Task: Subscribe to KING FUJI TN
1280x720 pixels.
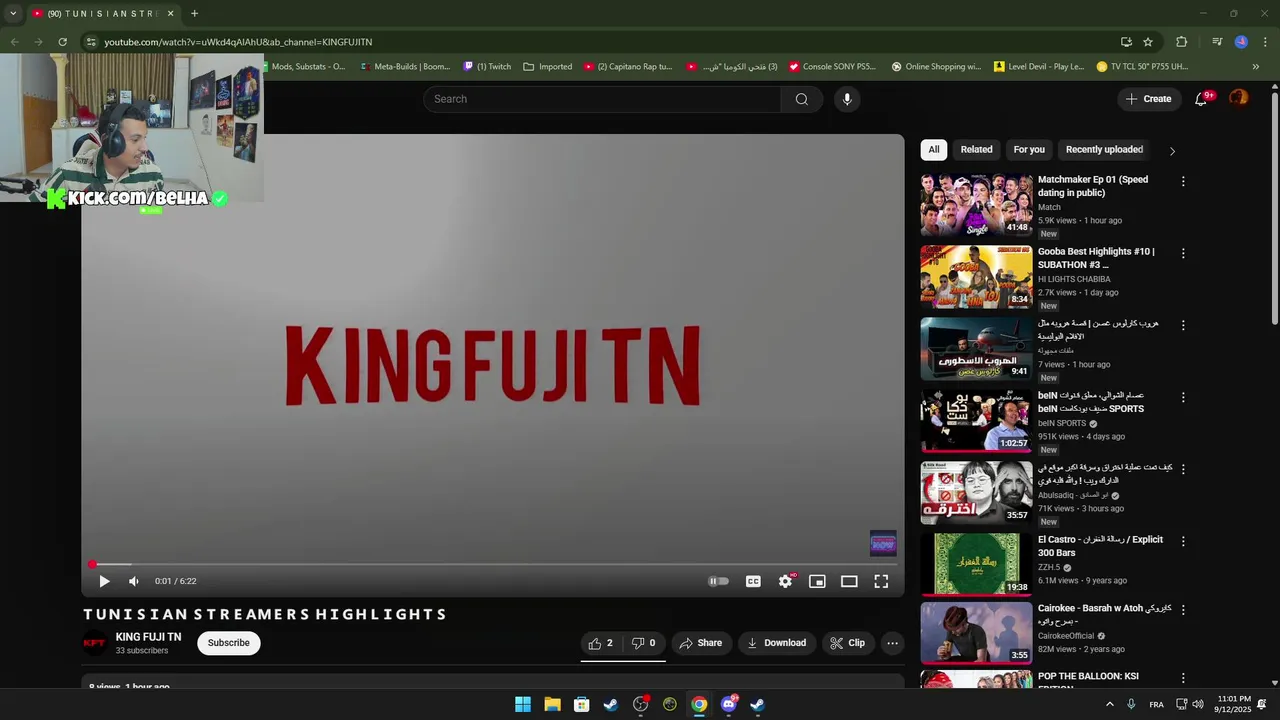Action: (229, 643)
